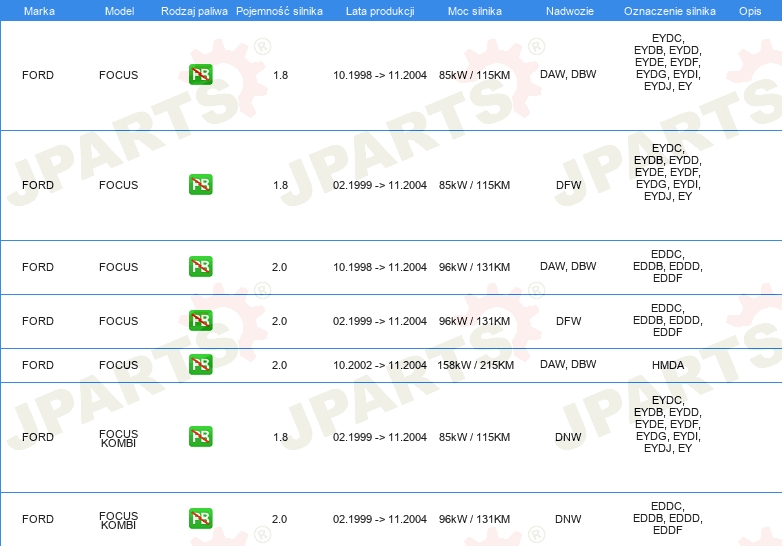This screenshot has height=546, width=782.
Task: Click the Model column header
Action: click(119, 11)
